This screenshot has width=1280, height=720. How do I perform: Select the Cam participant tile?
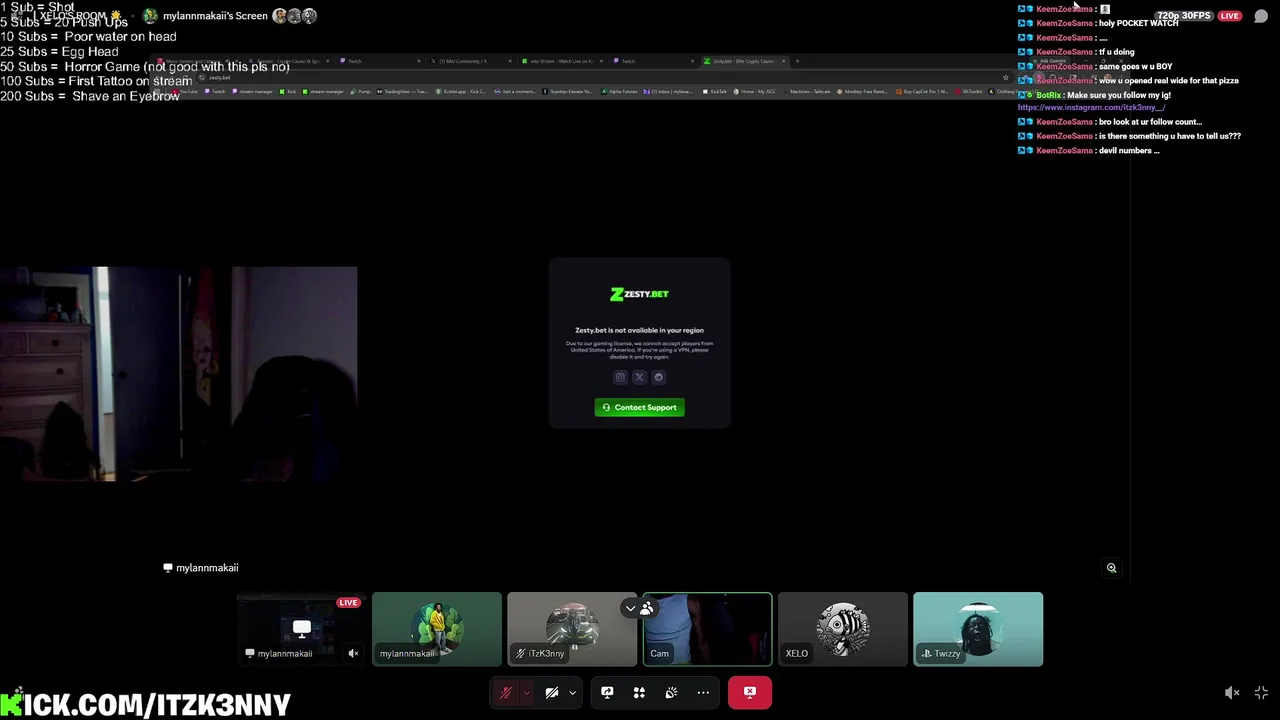tap(707, 629)
